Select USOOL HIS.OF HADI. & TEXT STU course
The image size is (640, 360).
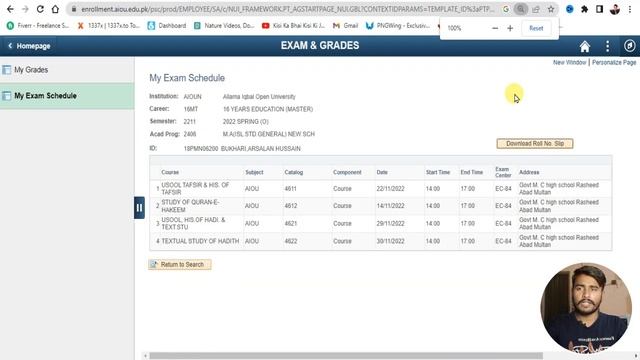click(193, 223)
